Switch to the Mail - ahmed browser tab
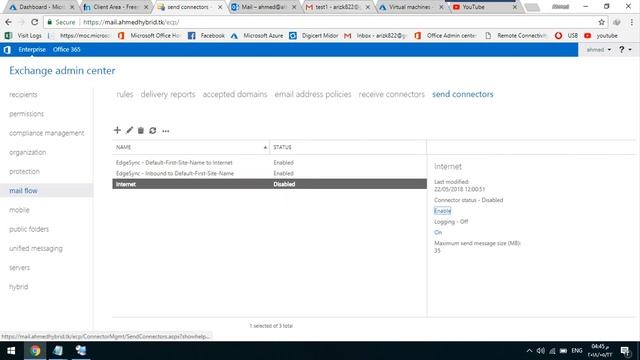 click(x=263, y=7)
